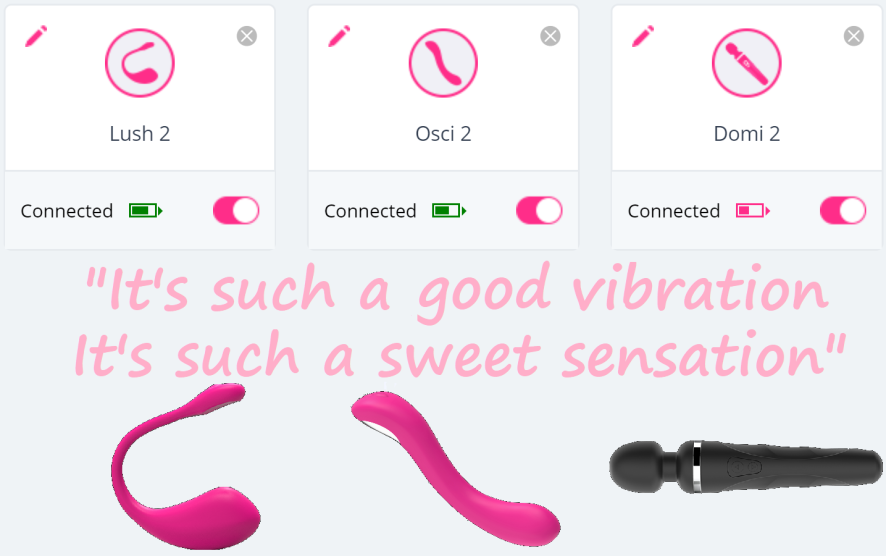Click the low battery icon for Domi 2
Image resolution: width=886 pixels, height=556 pixels.
pyautogui.click(x=753, y=211)
